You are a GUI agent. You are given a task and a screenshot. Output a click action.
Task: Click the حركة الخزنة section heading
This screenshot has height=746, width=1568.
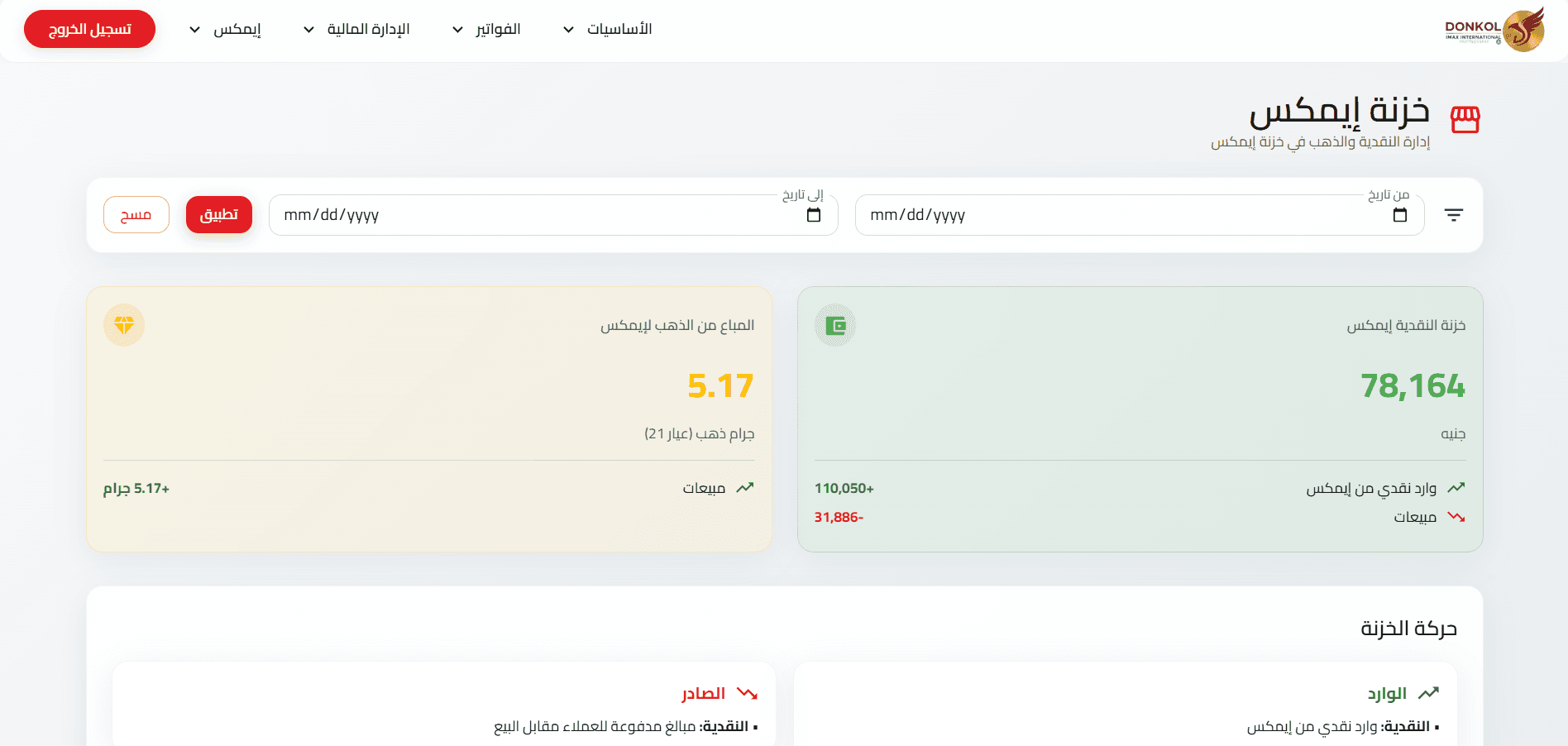[x=1409, y=629]
